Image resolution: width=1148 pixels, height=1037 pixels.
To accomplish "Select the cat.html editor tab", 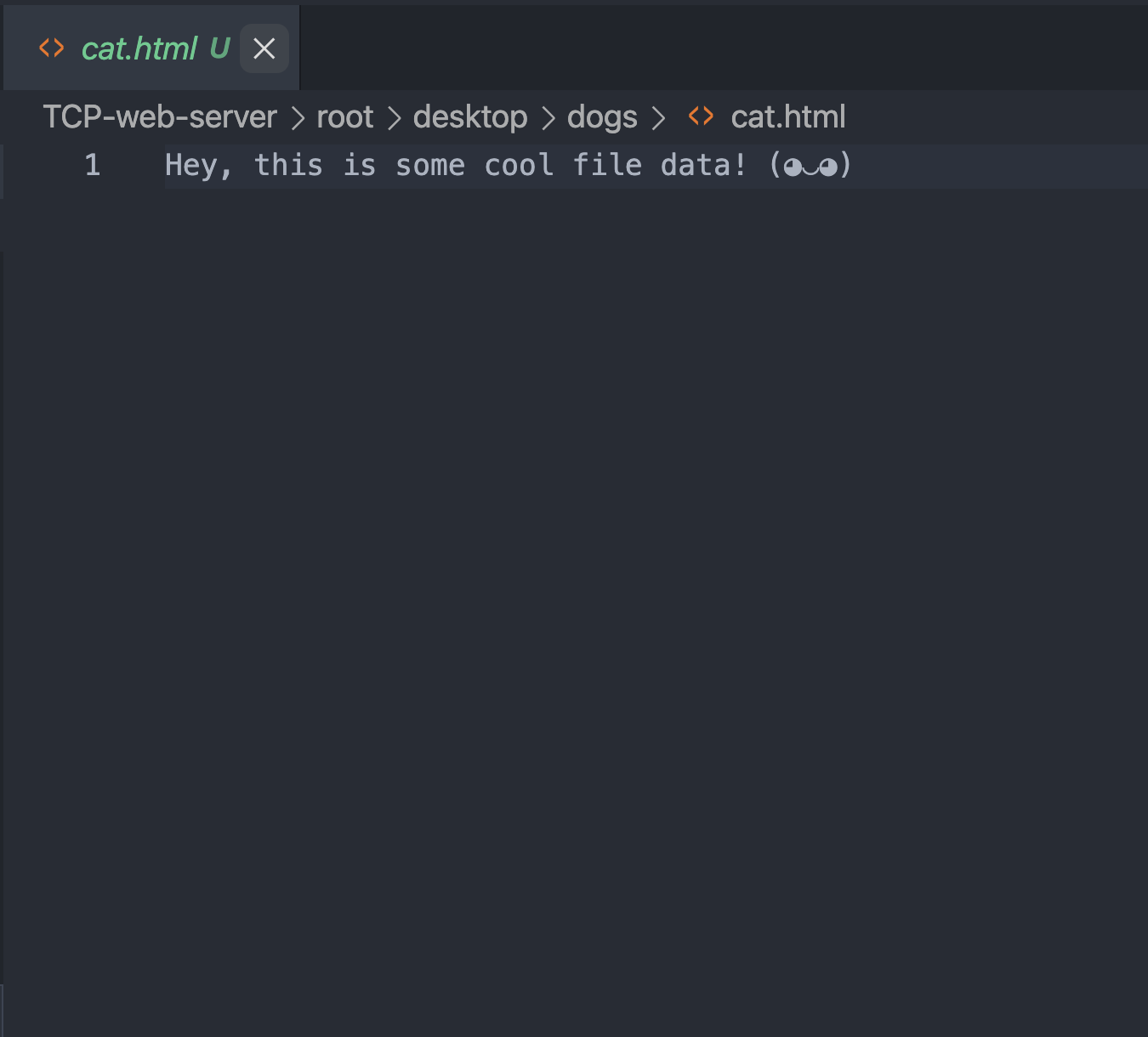I will pyautogui.click(x=151, y=48).
